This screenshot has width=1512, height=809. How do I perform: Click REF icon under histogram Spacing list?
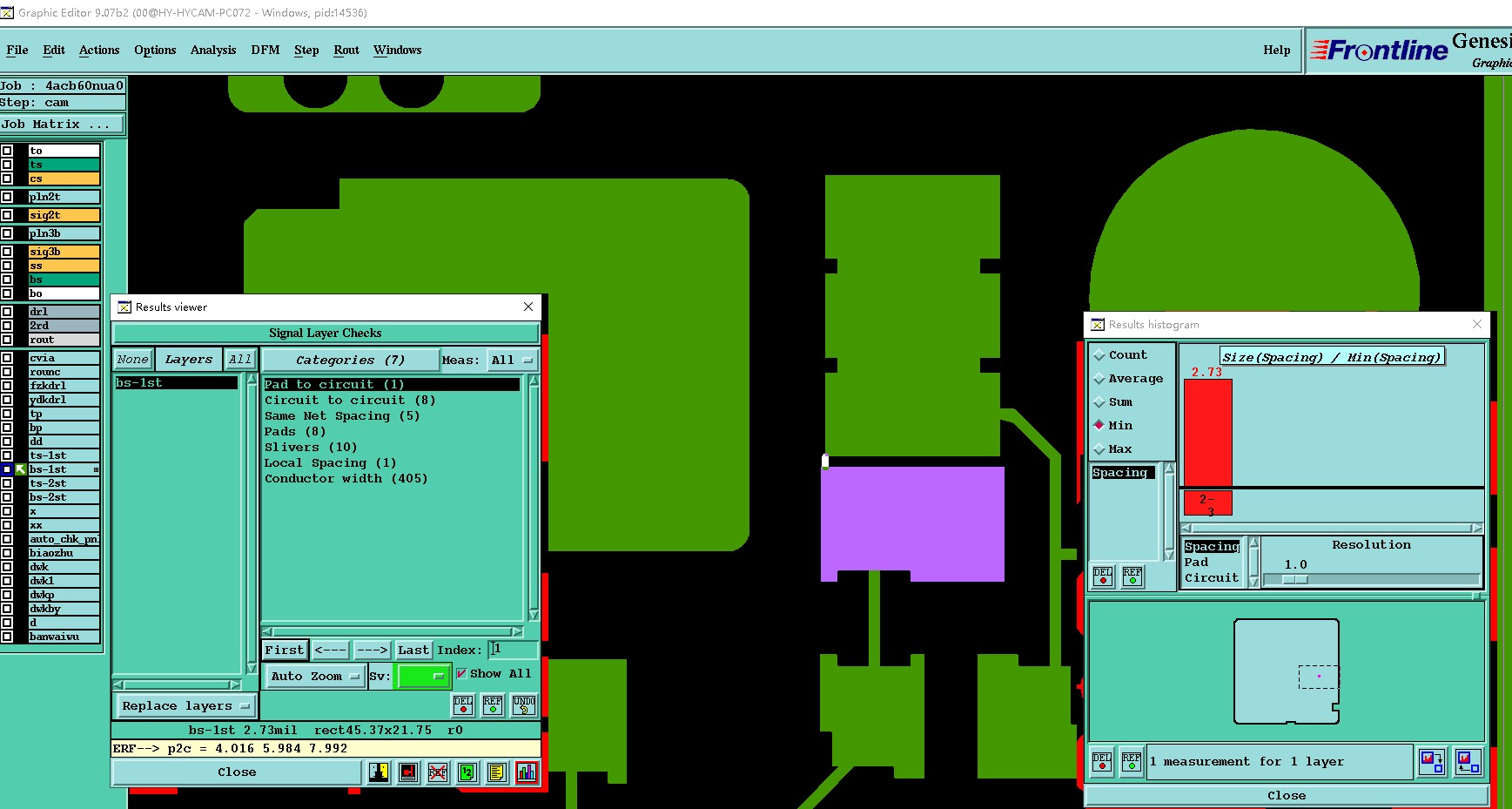point(1132,576)
